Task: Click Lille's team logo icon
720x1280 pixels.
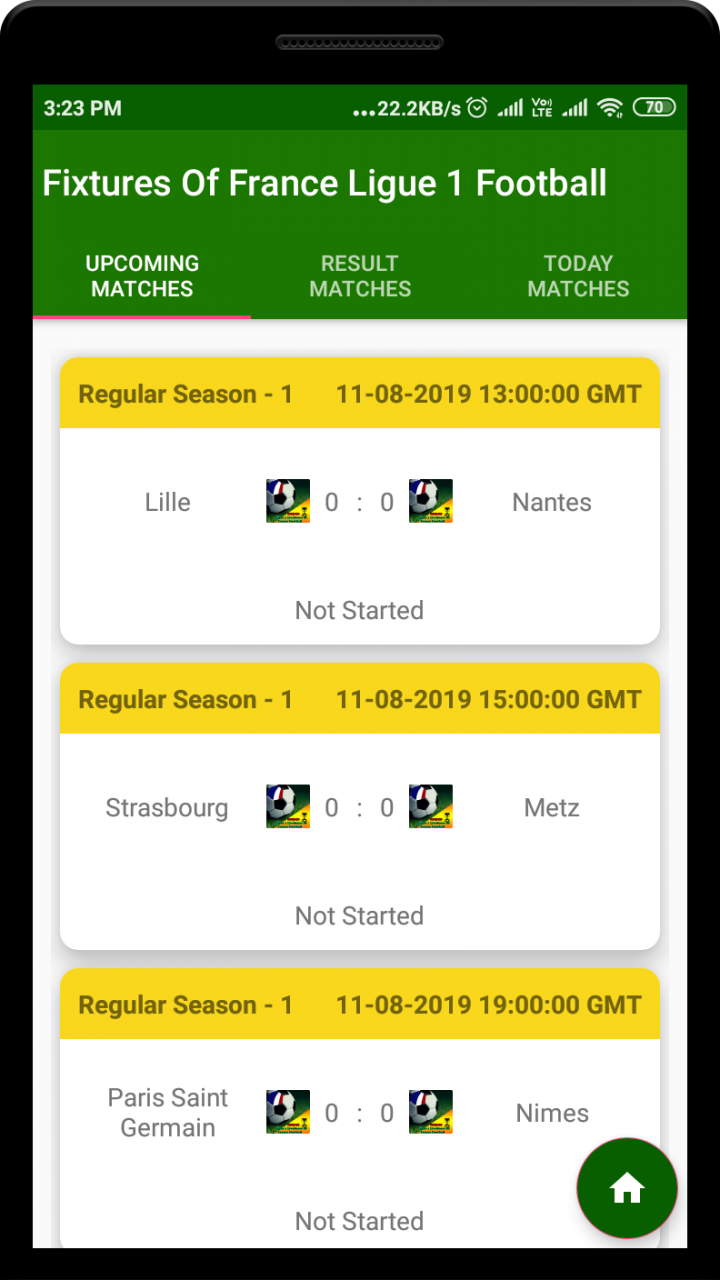Action: click(x=288, y=501)
